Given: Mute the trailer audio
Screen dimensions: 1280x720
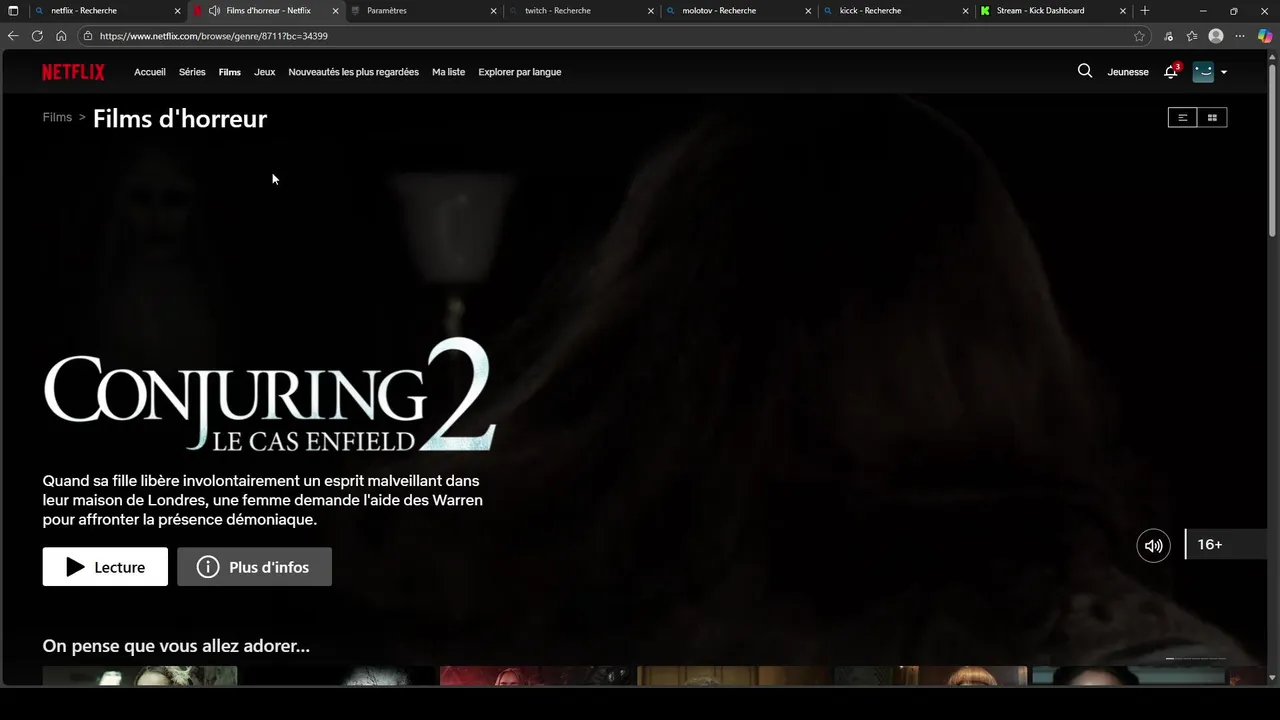Looking at the screenshot, I should click(1153, 545).
